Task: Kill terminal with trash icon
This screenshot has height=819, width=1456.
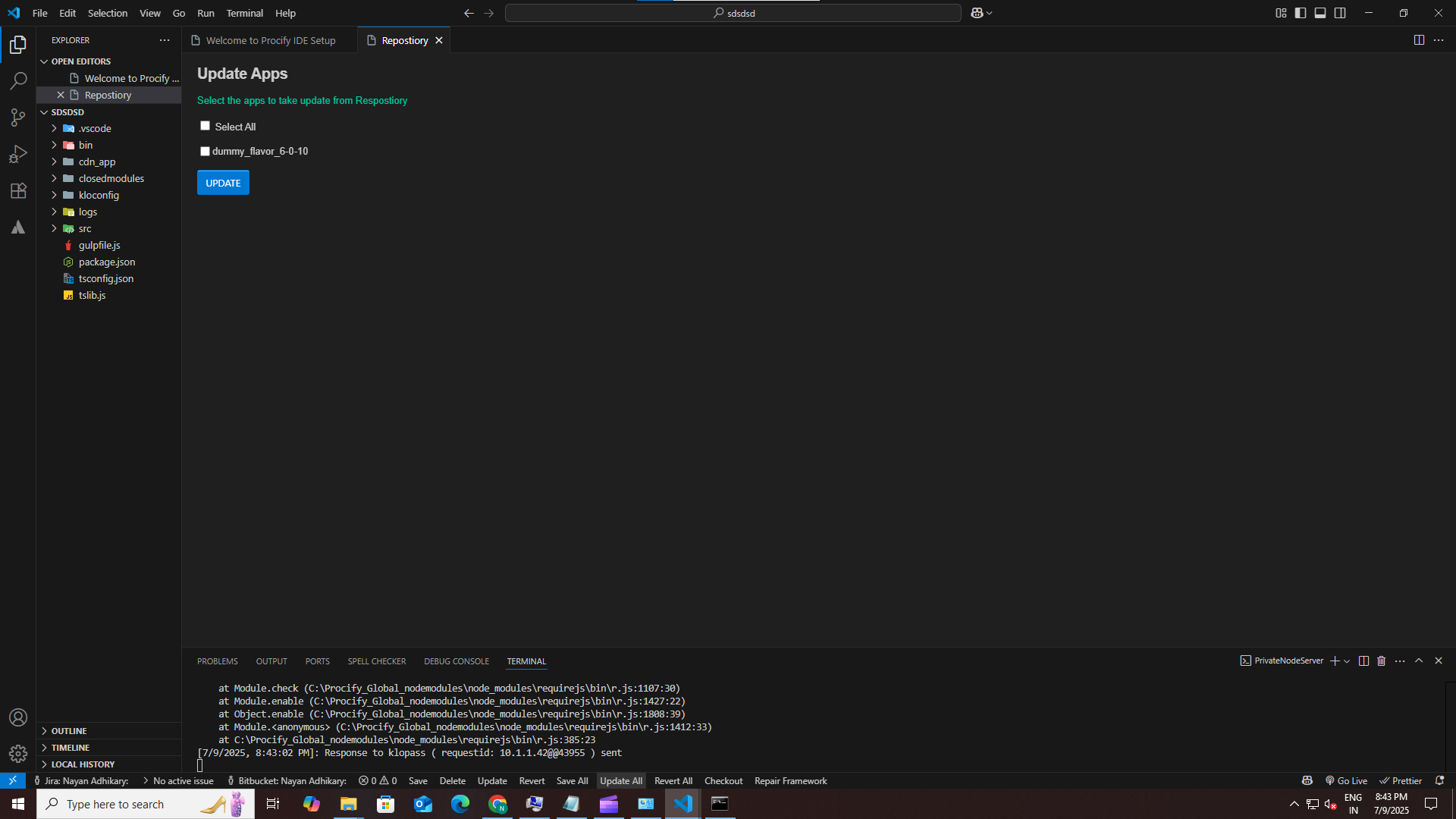Action: click(1382, 661)
